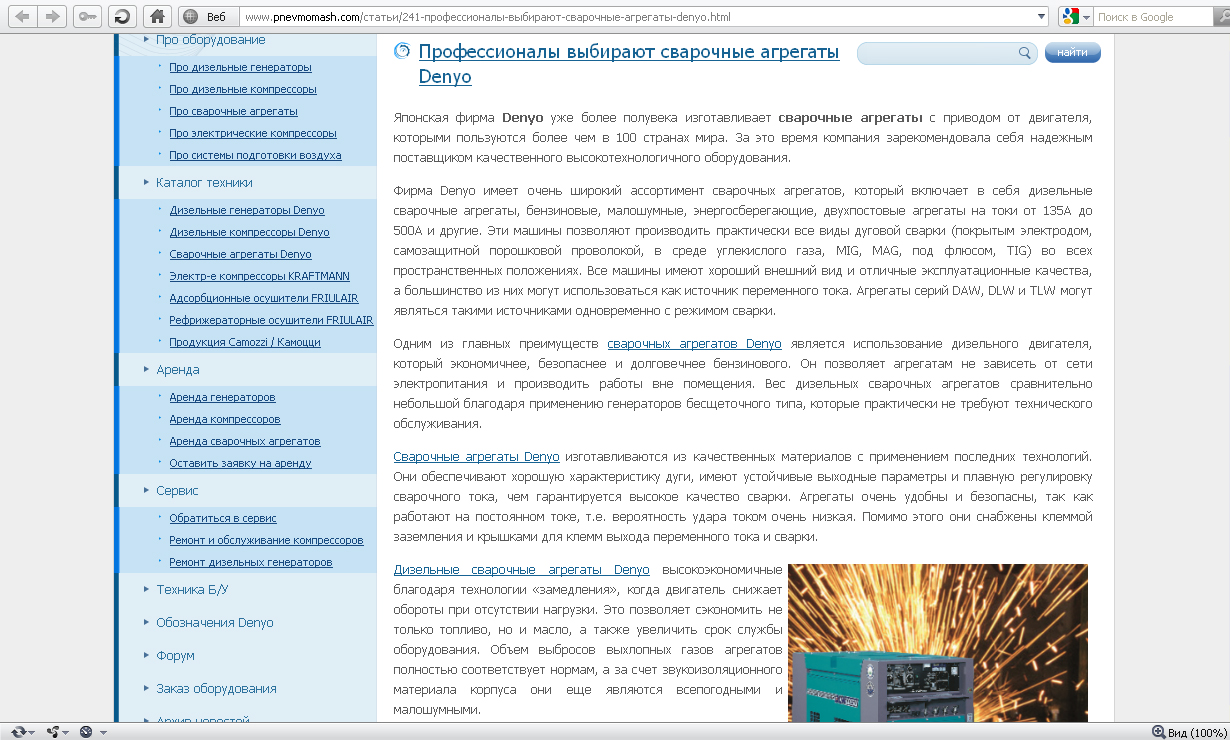Go to the Home page icon
1230x740 pixels.
156,16
